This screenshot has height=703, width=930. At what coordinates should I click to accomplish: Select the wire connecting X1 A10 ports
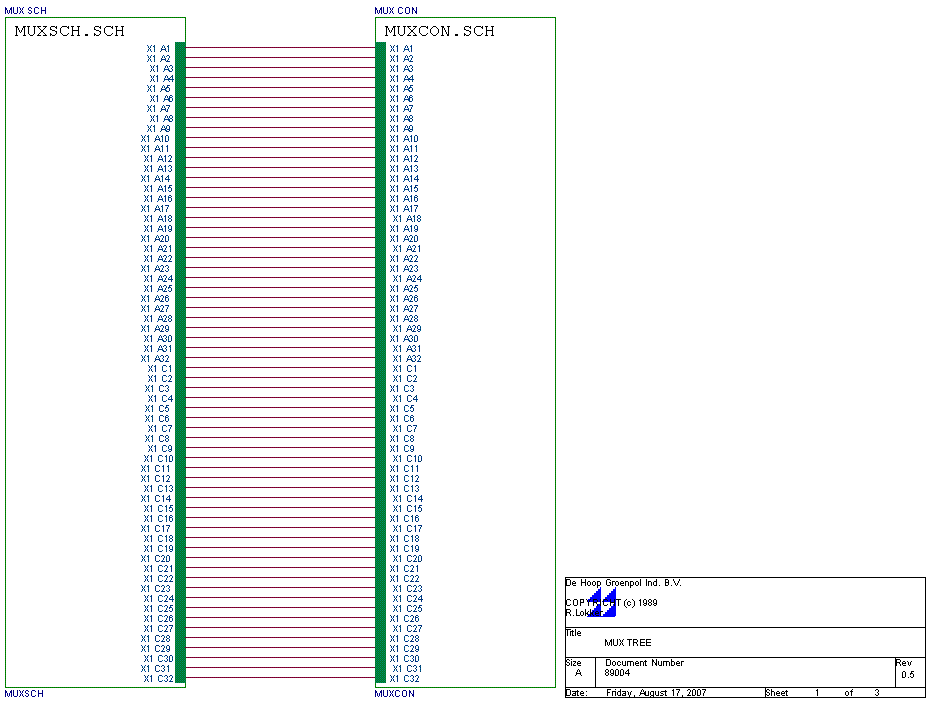[278, 138]
